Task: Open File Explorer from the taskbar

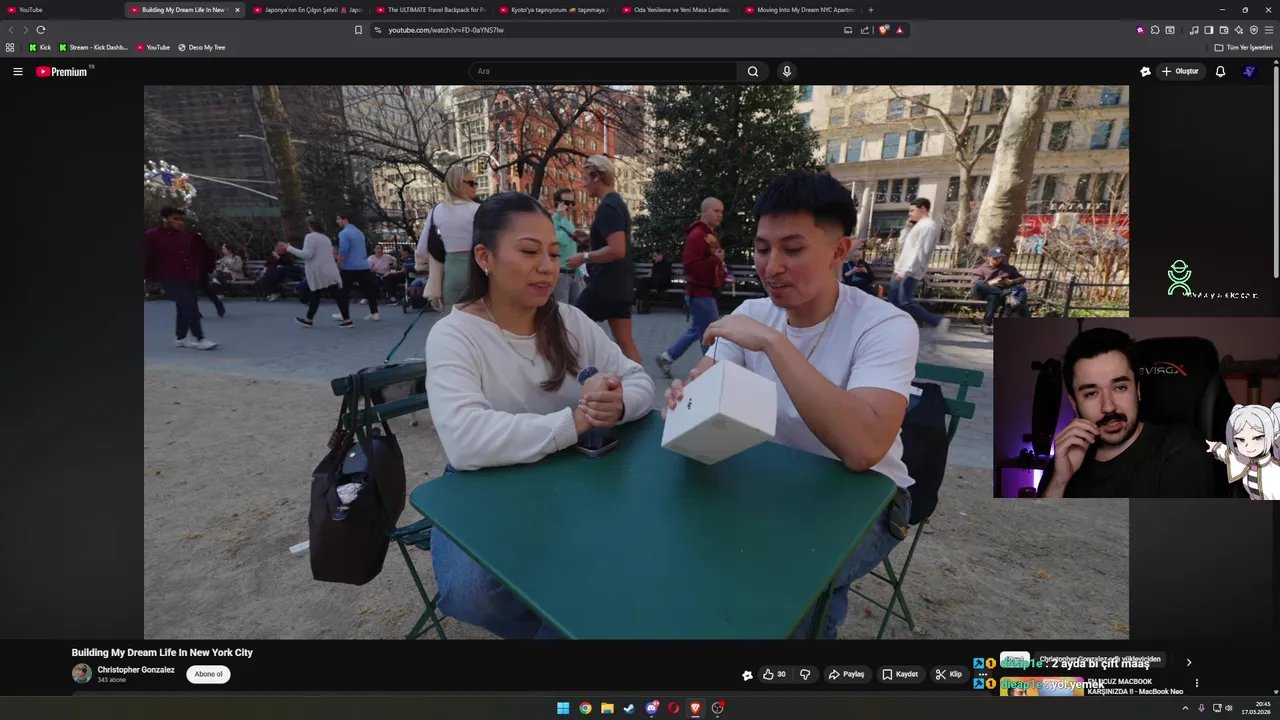Action: (607, 708)
